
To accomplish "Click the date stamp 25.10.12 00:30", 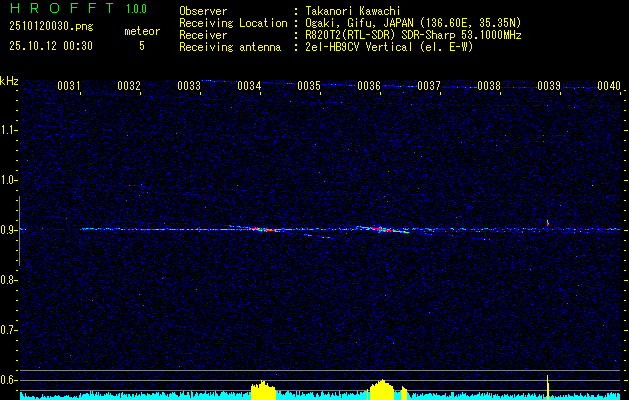I will point(51,46).
